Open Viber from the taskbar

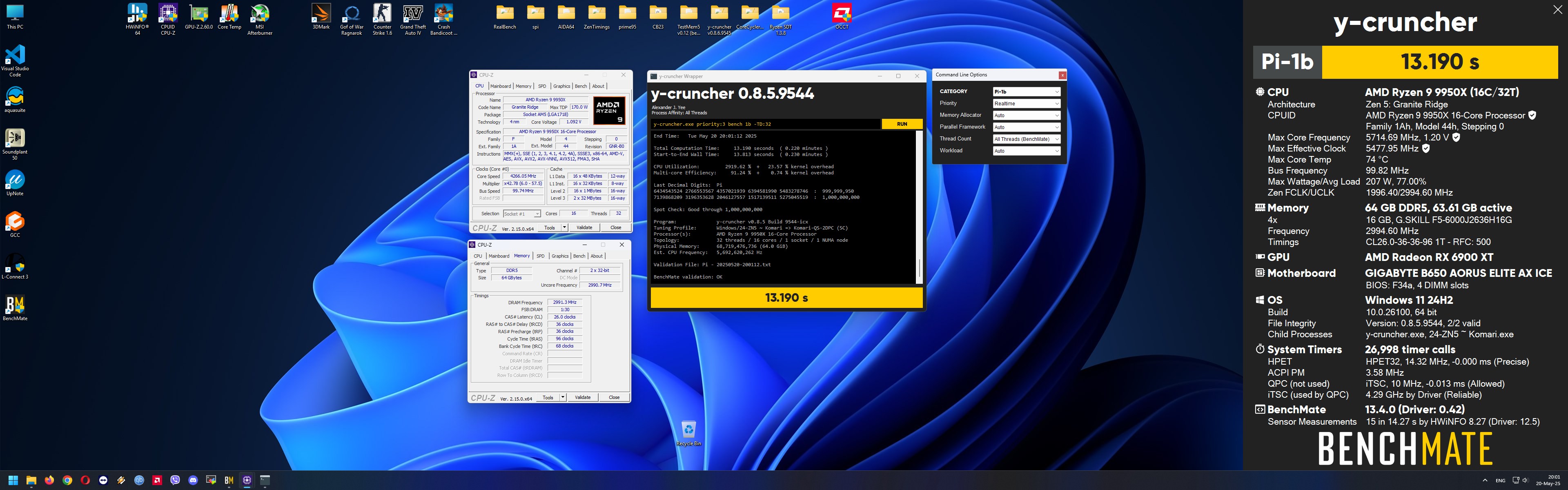[x=175, y=480]
